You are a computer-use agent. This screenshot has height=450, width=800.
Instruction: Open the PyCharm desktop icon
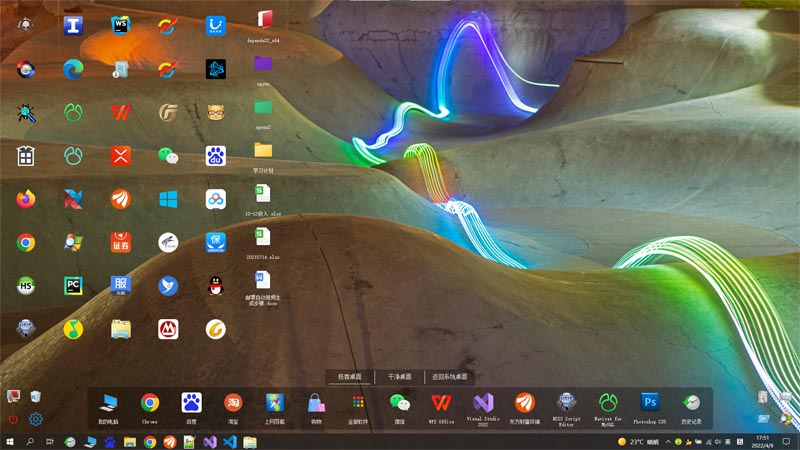(x=73, y=286)
